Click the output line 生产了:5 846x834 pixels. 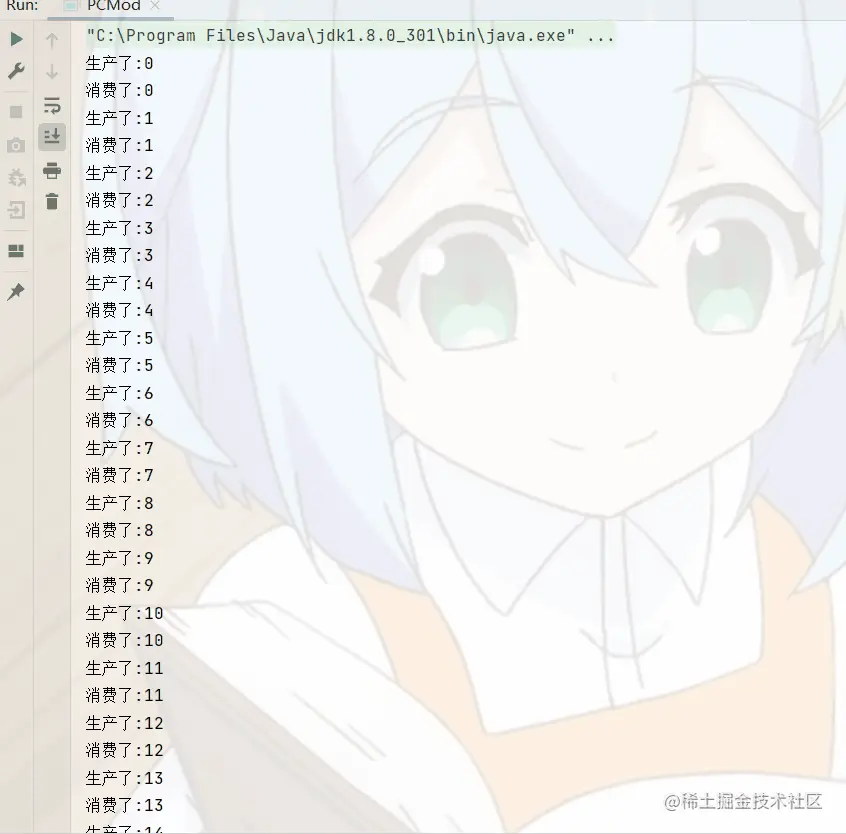coord(119,339)
